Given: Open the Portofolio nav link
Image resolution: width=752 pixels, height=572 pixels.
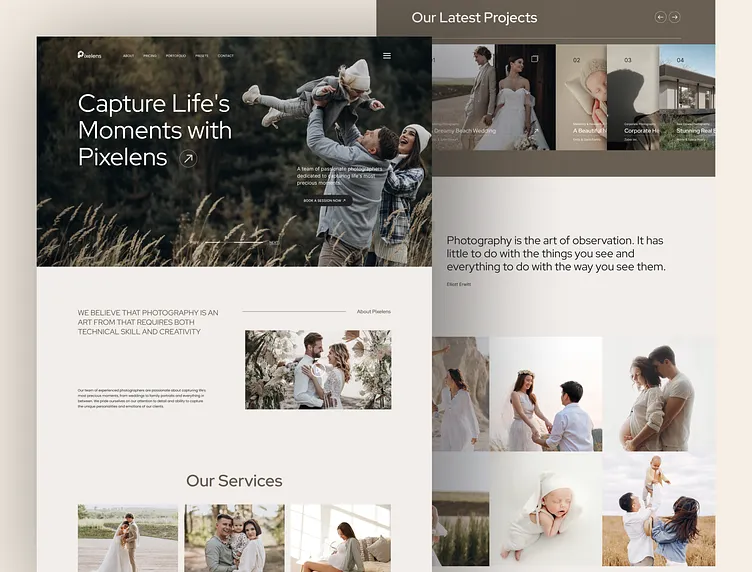Looking at the screenshot, I should [x=176, y=56].
